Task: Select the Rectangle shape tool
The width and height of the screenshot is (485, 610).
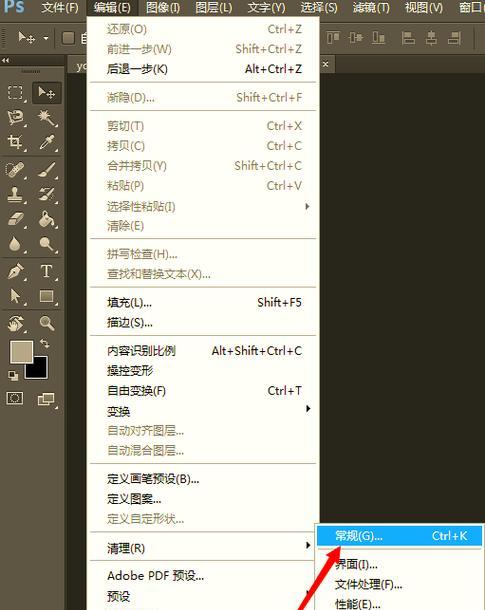Action: point(47,296)
